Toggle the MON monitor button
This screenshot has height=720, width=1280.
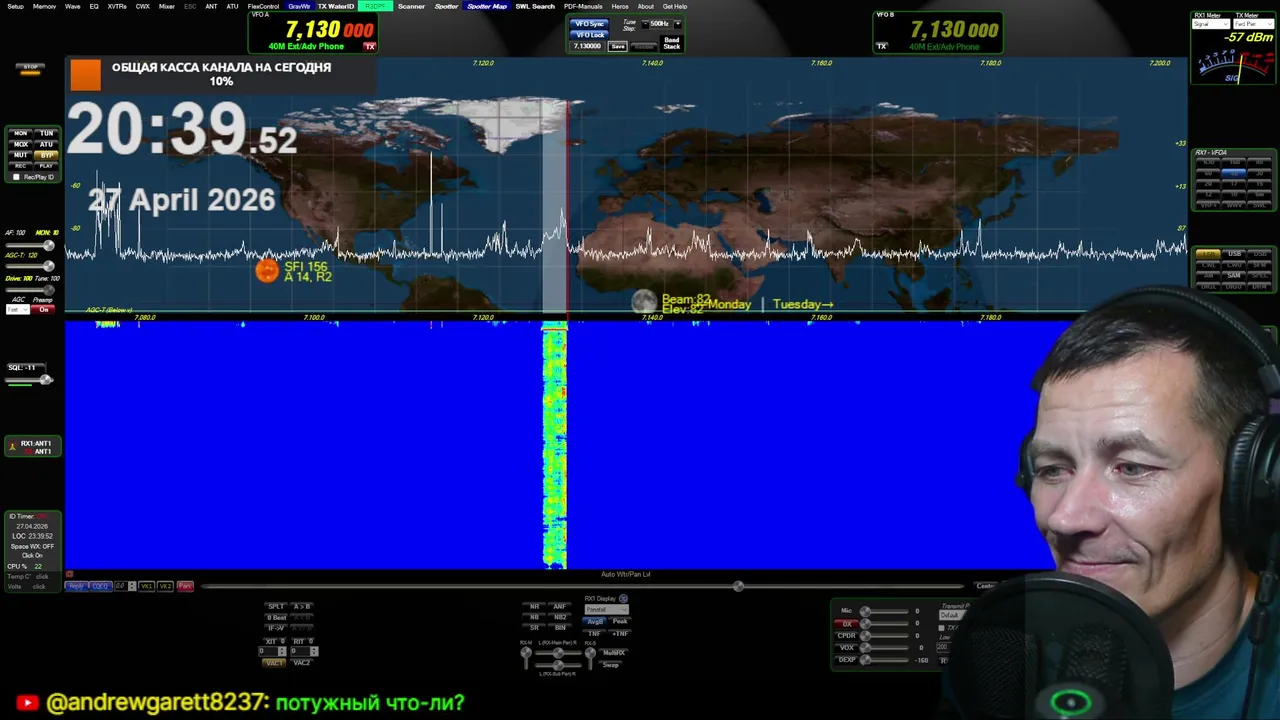tap(20, 133)
